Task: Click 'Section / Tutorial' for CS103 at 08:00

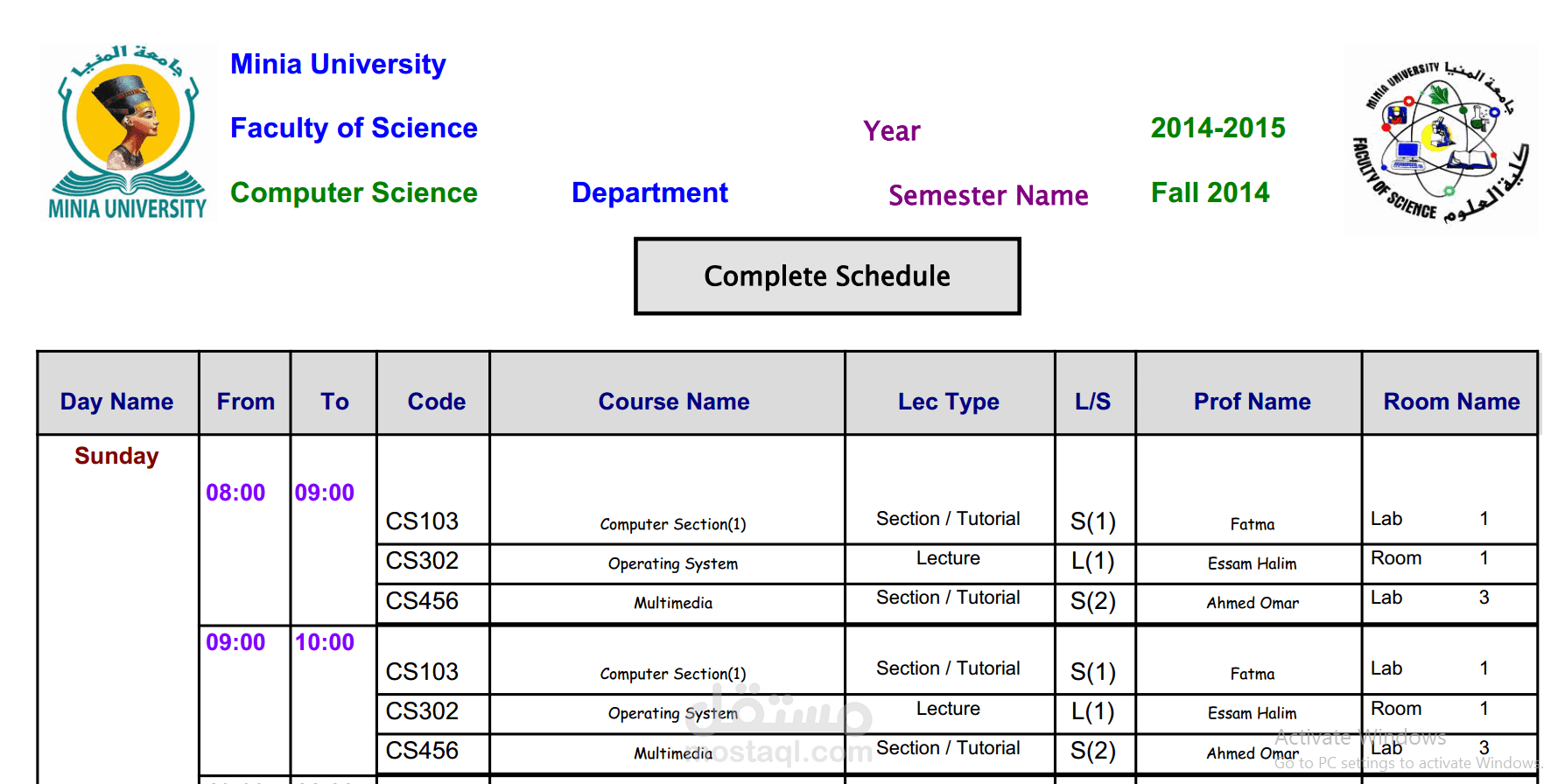Action: point(948,519)
